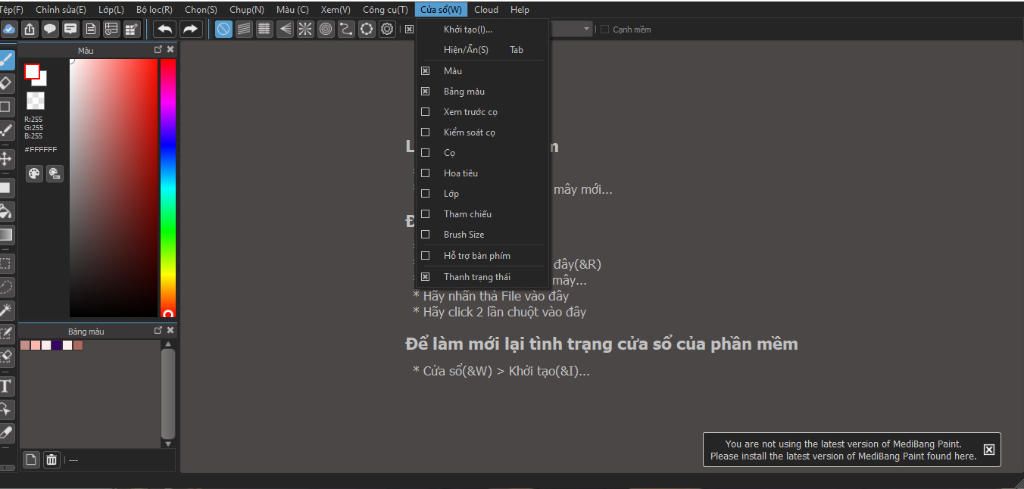Click the Bảng màu scrollbar up arrow
The height and width of the screenshot is (489, 1024).
[168, 344]
